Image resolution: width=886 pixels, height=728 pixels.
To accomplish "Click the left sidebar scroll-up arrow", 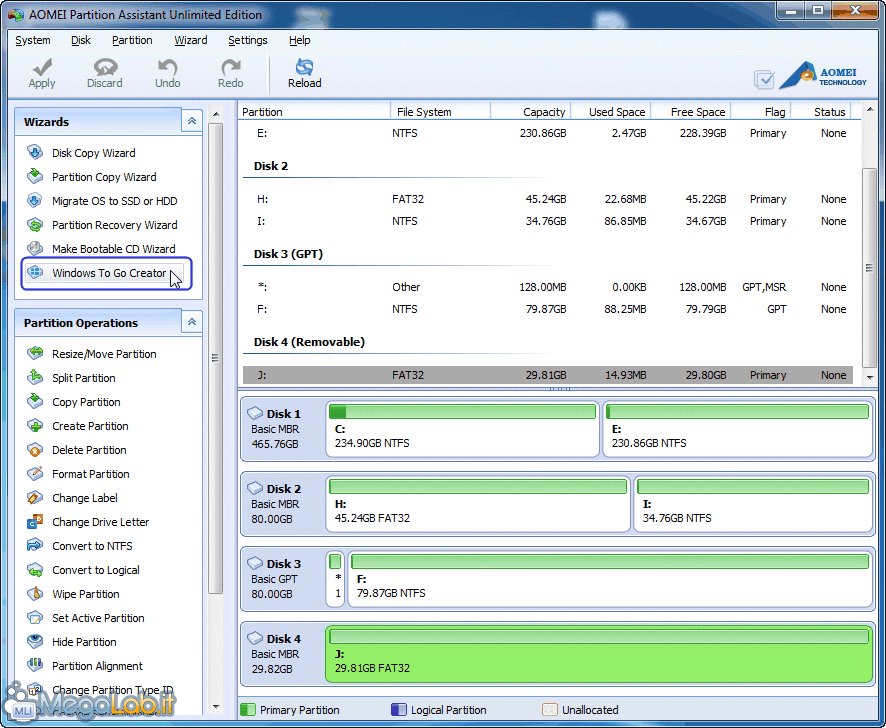I will pos(215,114).
